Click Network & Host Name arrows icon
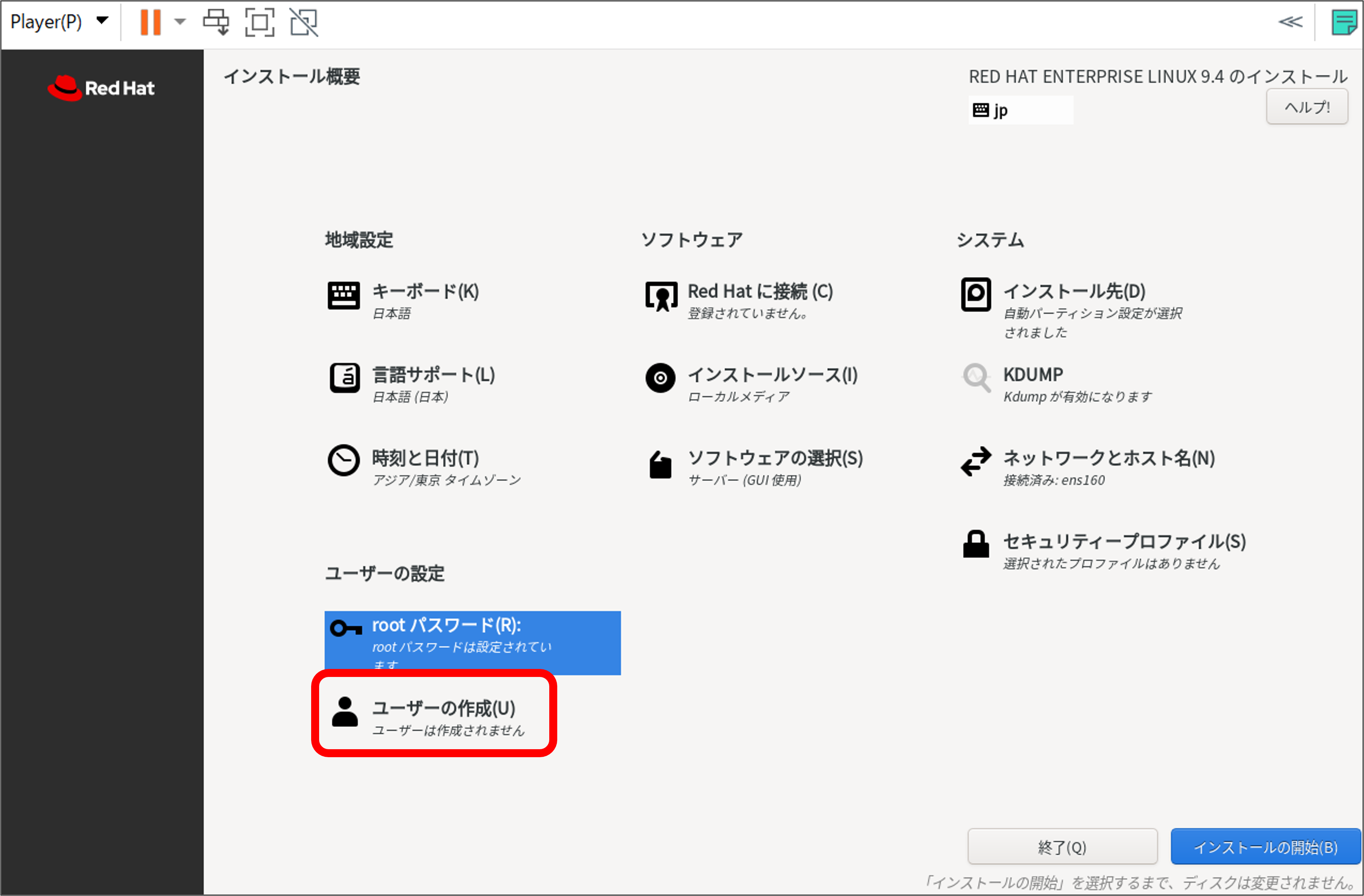Viewport: 1364px width, 896px height. point(975,461)
